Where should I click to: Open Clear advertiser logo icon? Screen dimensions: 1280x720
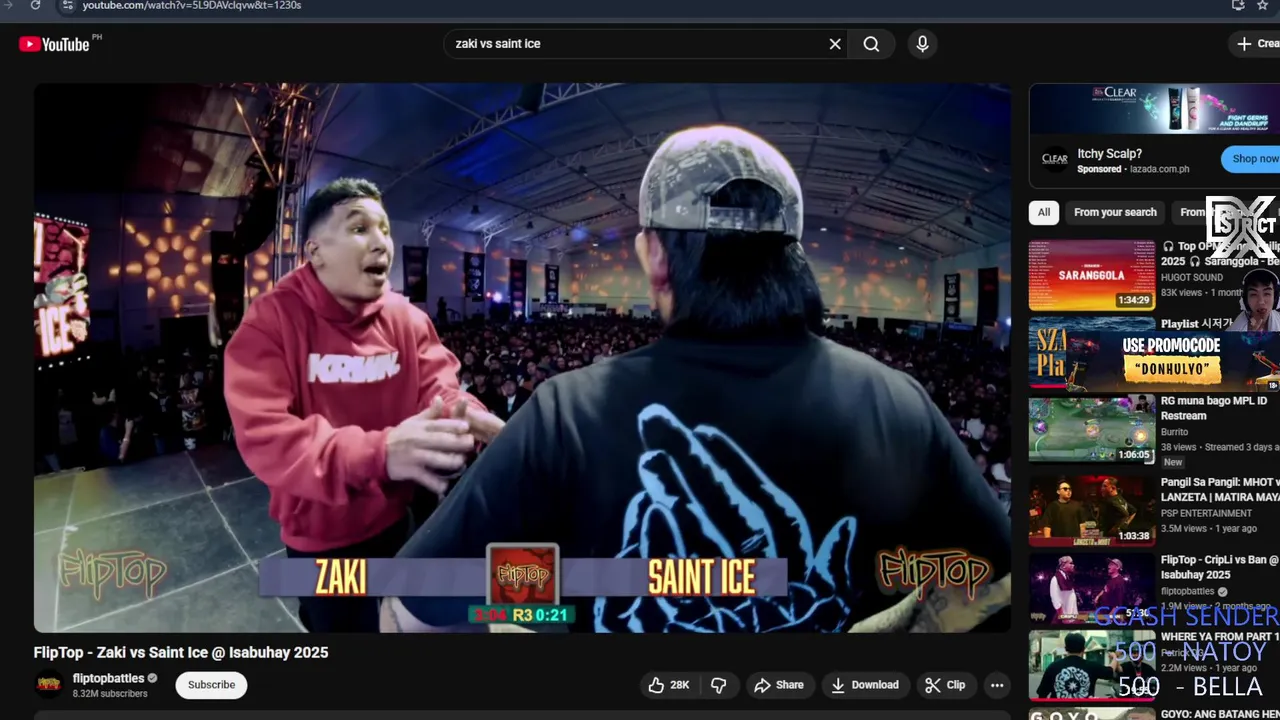(1055, 159)
